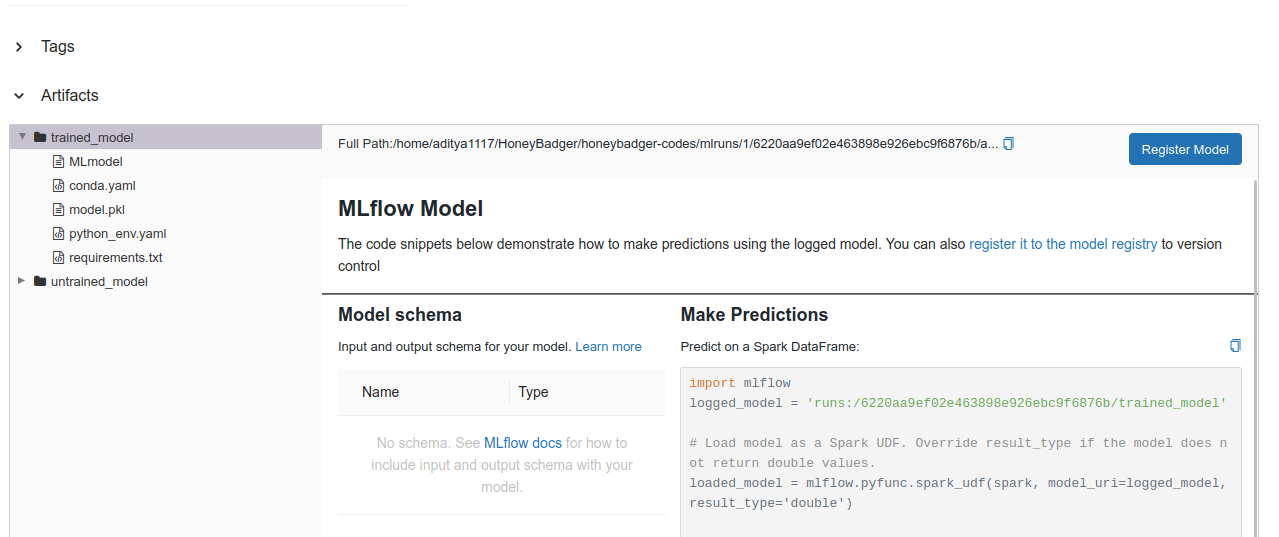Click the Type column header
This screenshot has height=537, width=1279.
tap(533, 392)
